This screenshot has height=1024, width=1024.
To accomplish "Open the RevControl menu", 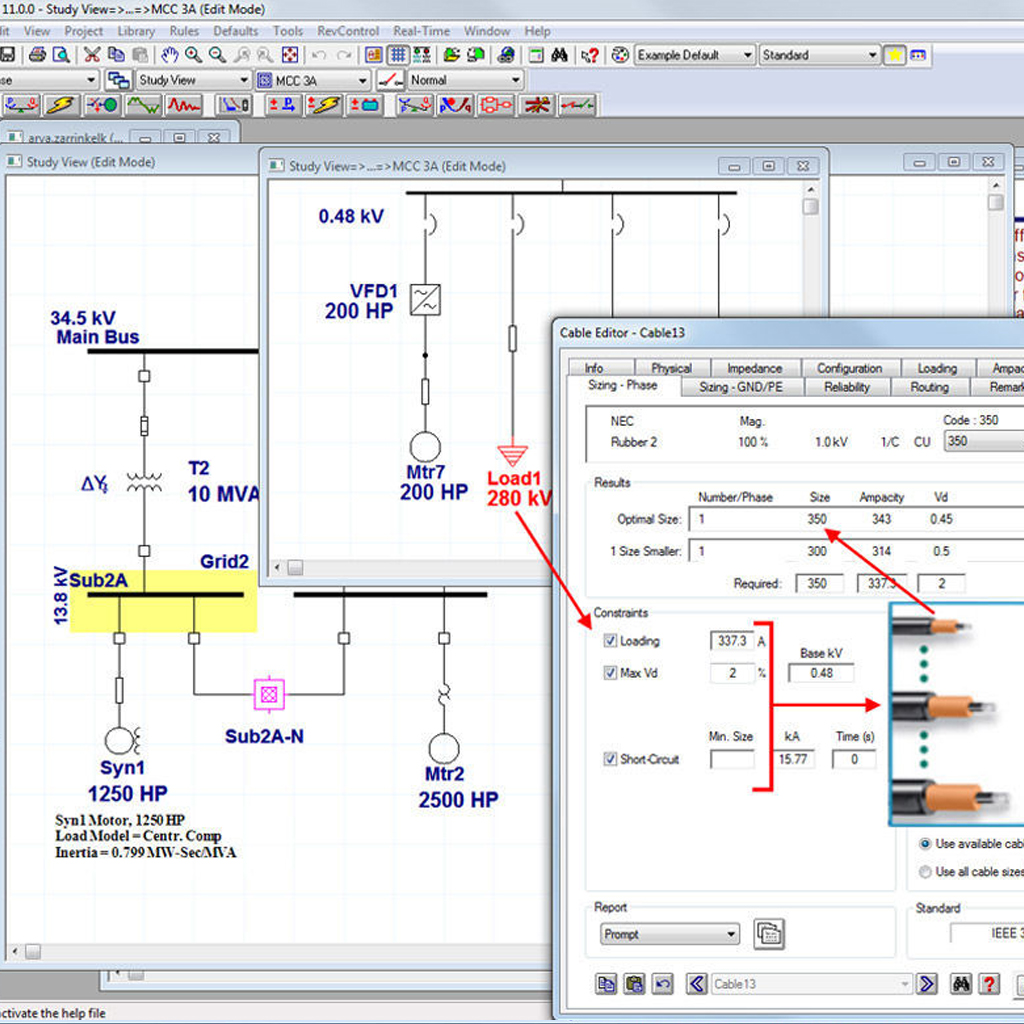I will (348, 31).
